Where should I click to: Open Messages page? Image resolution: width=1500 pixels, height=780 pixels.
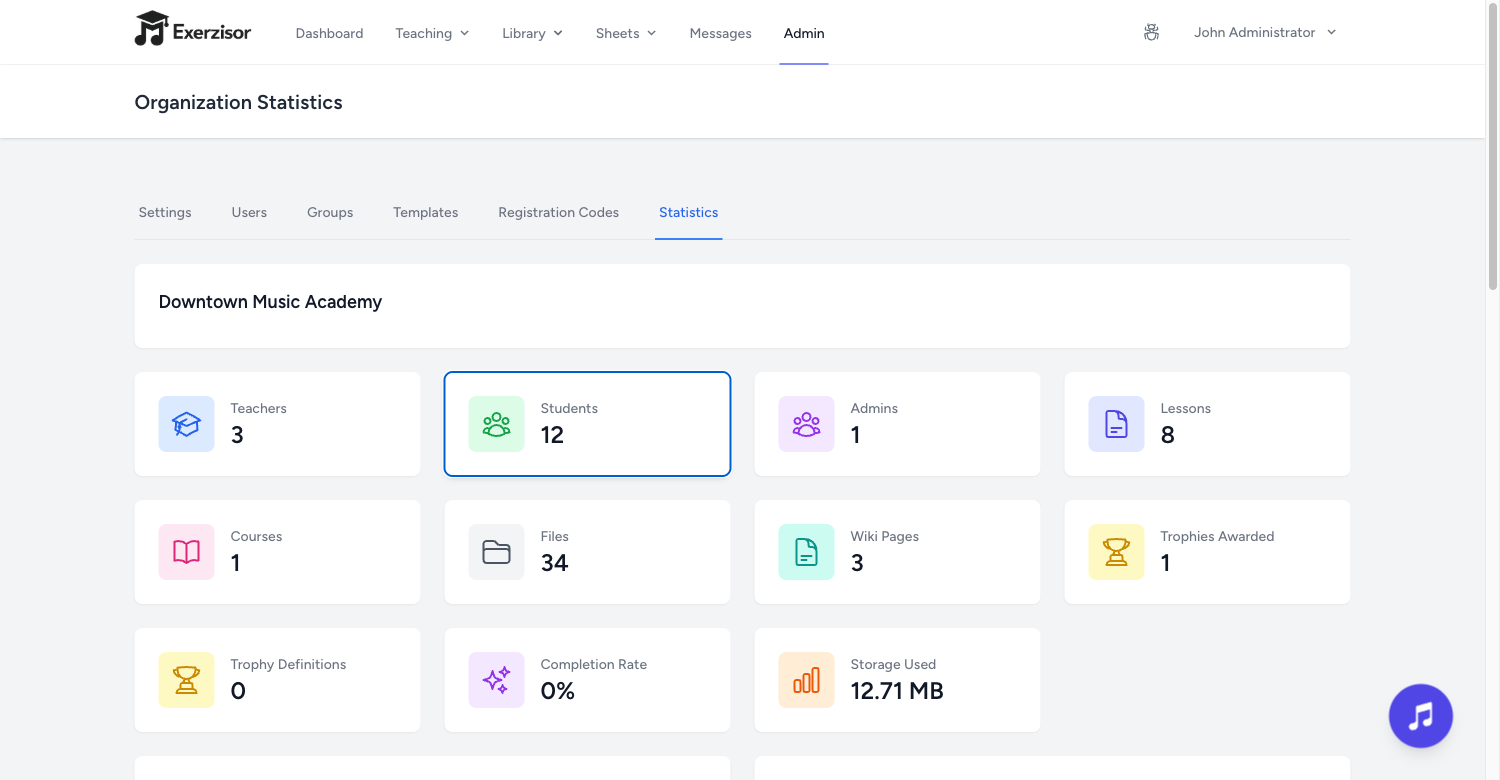(720, 33)
